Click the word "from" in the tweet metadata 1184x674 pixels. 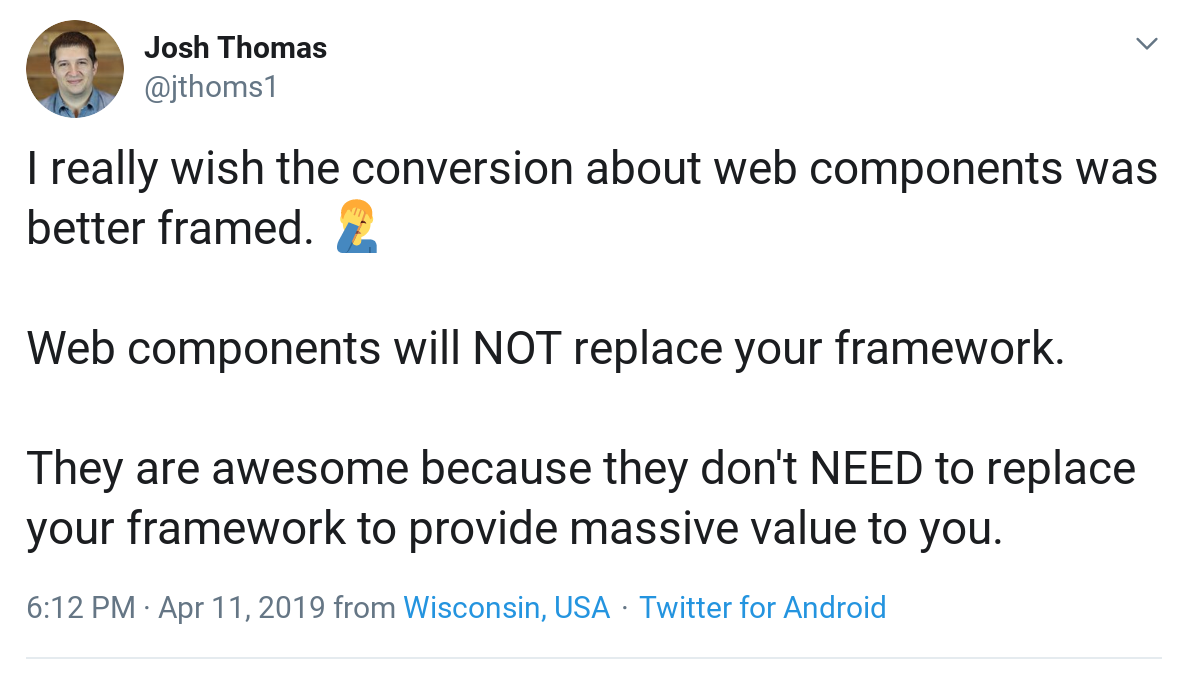365,608
